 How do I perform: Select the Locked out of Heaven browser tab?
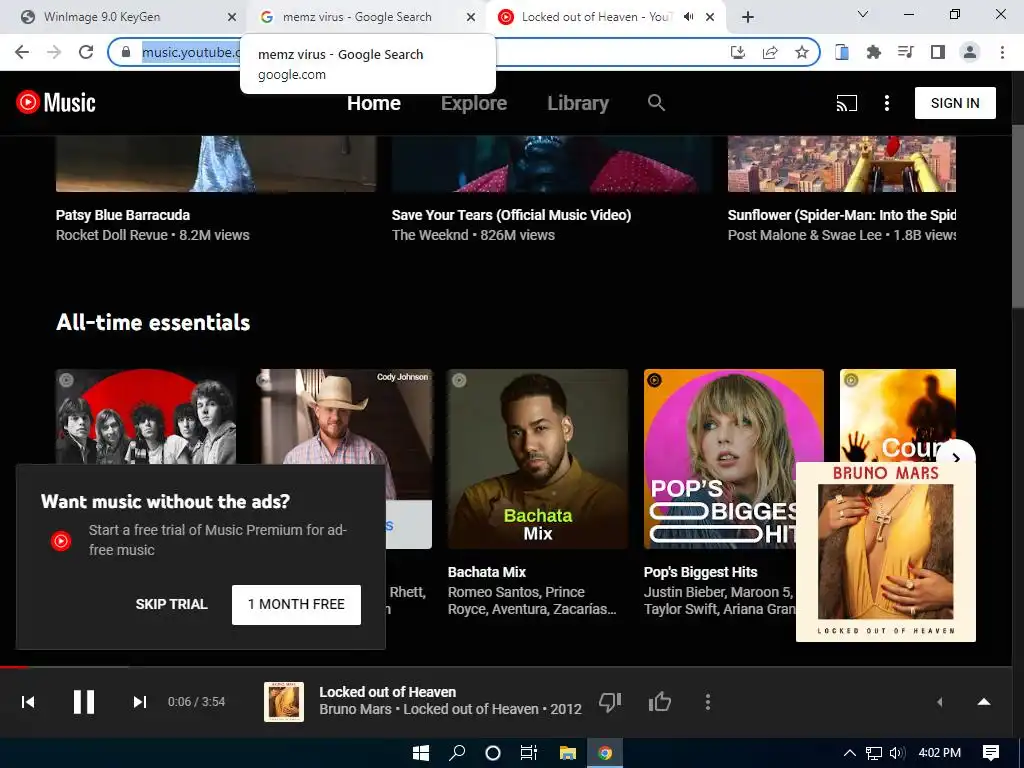pyautogui.click(x=596, y=17)
